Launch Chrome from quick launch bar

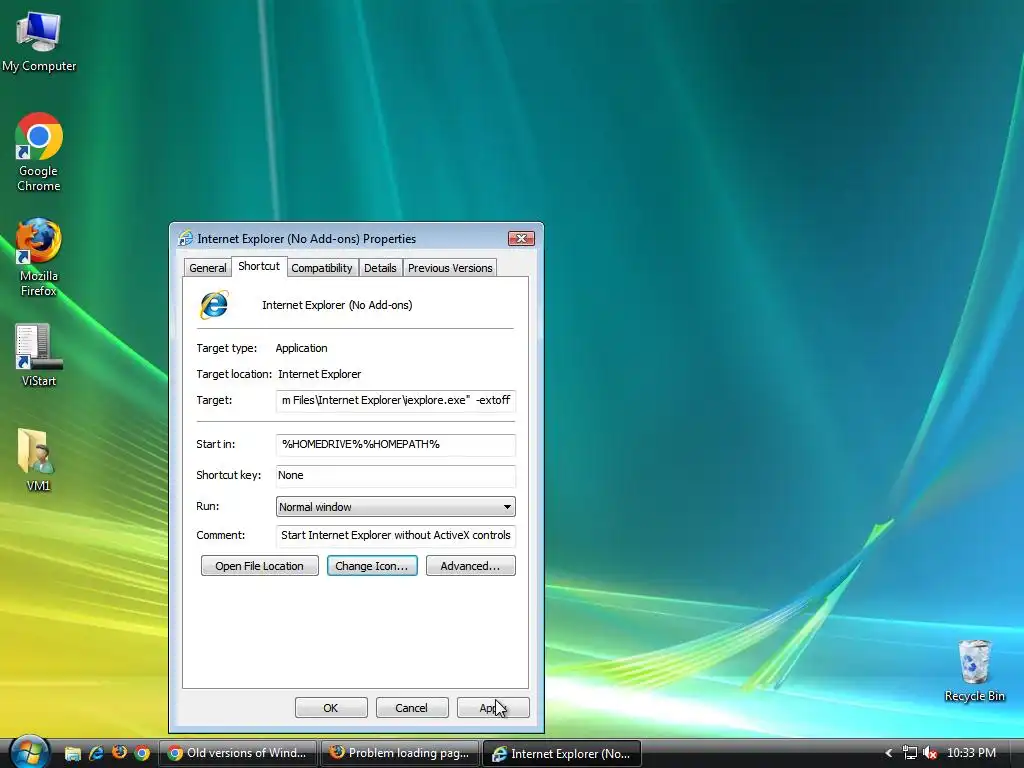point(142,754)
